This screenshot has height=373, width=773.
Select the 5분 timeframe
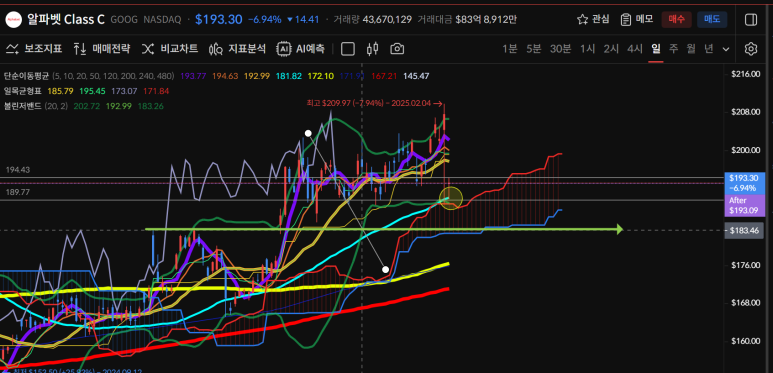click(x=533, y=49)
